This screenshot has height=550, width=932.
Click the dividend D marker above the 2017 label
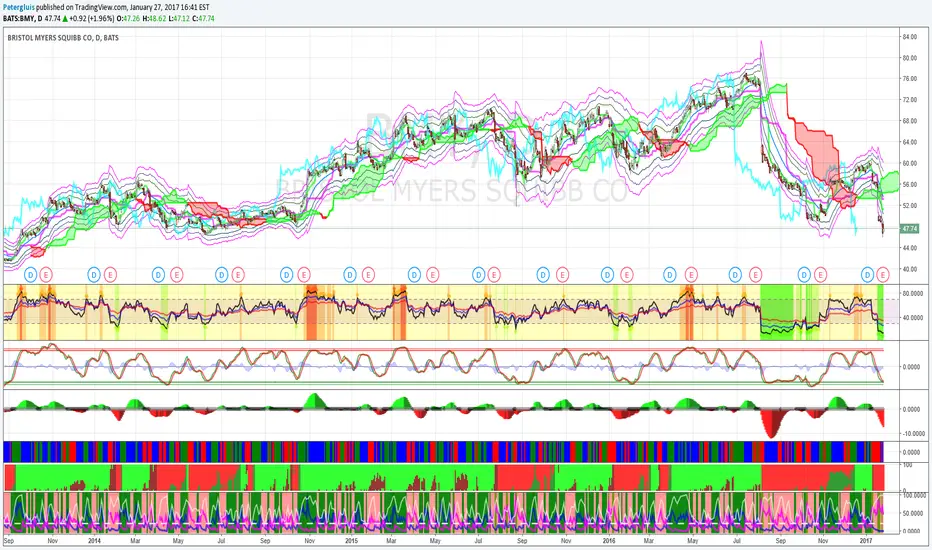pyautogui.click(x=868, y=275)
